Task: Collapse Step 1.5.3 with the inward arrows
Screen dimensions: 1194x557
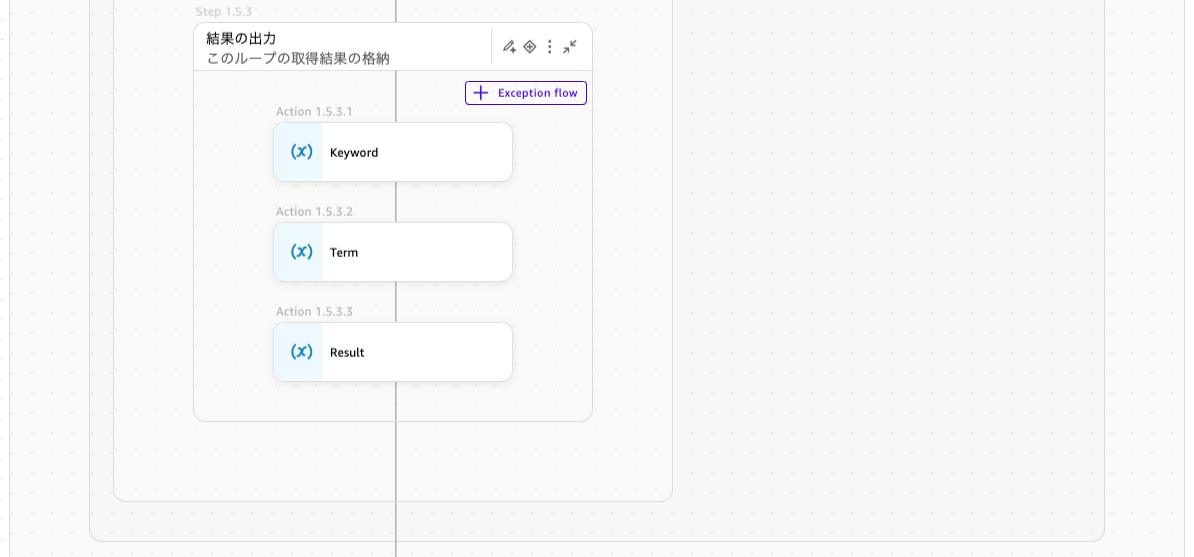Action: point(570,46)
